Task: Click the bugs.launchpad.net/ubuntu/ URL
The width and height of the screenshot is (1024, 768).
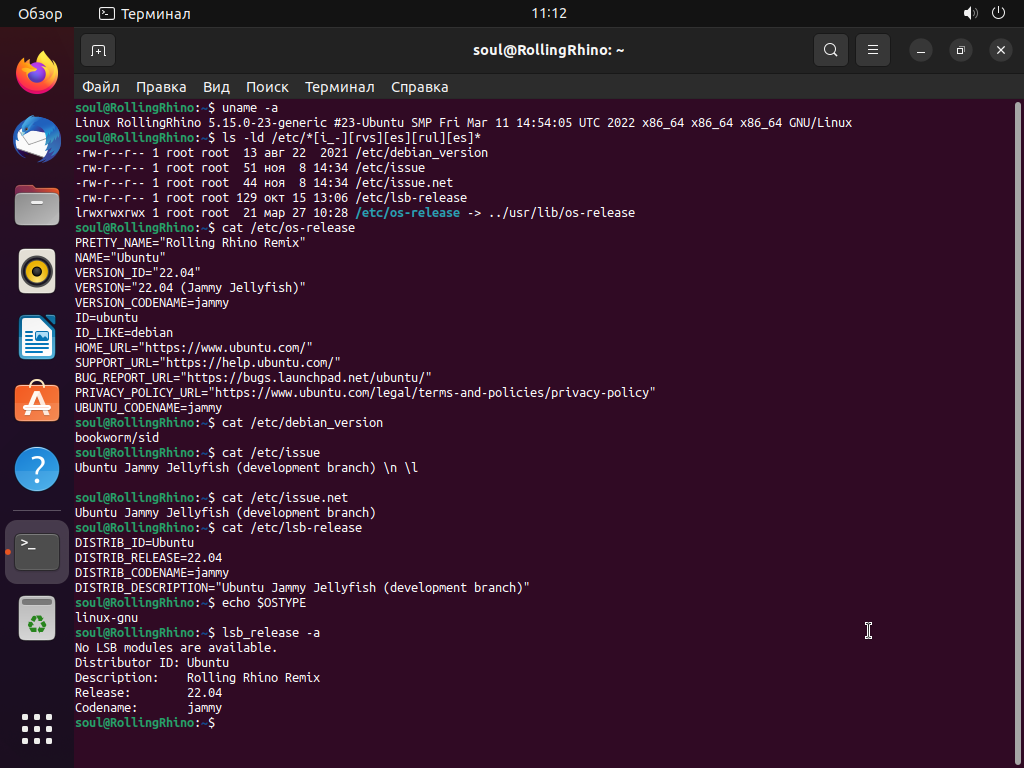Action: click(306, 377)
